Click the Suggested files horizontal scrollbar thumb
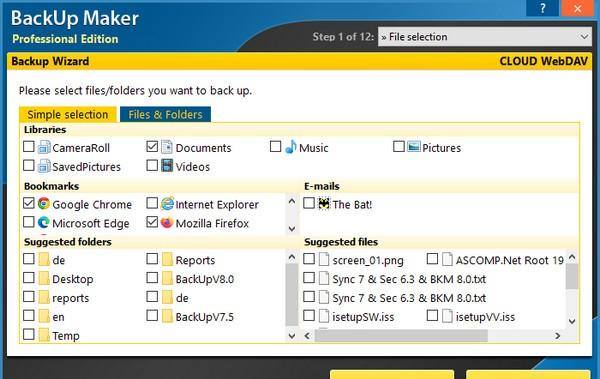The height and width of the screenshot is (379, 600). point(401,336)
